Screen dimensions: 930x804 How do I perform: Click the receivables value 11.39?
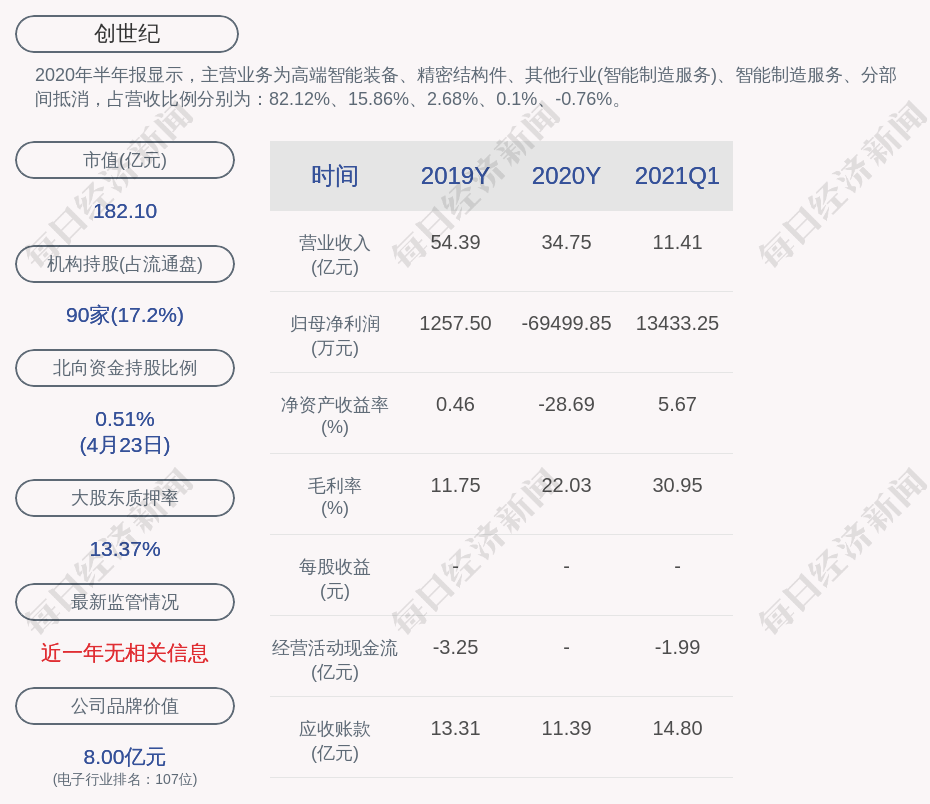566,729
